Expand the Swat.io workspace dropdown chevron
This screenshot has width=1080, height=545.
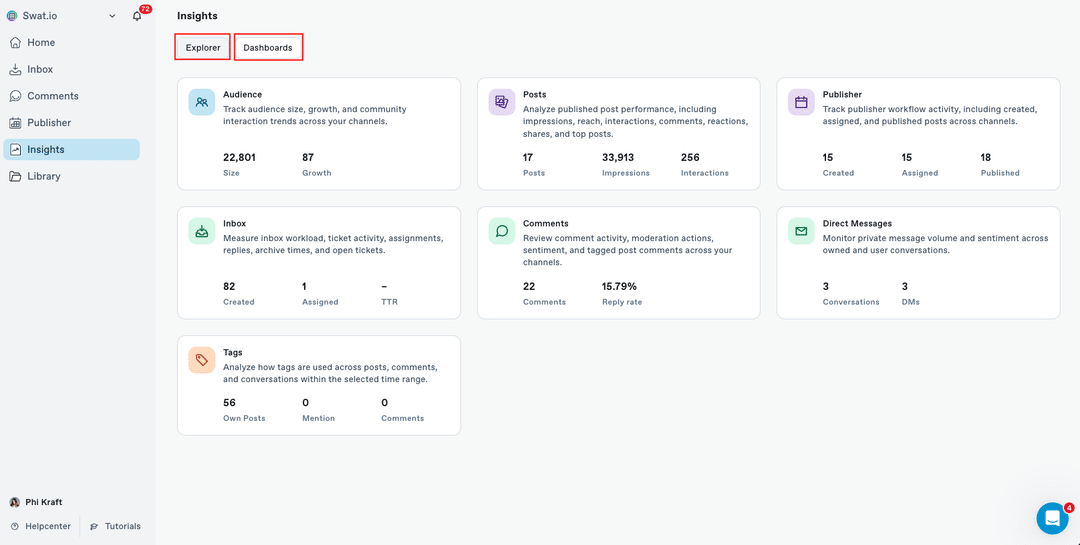click(112, 16)
